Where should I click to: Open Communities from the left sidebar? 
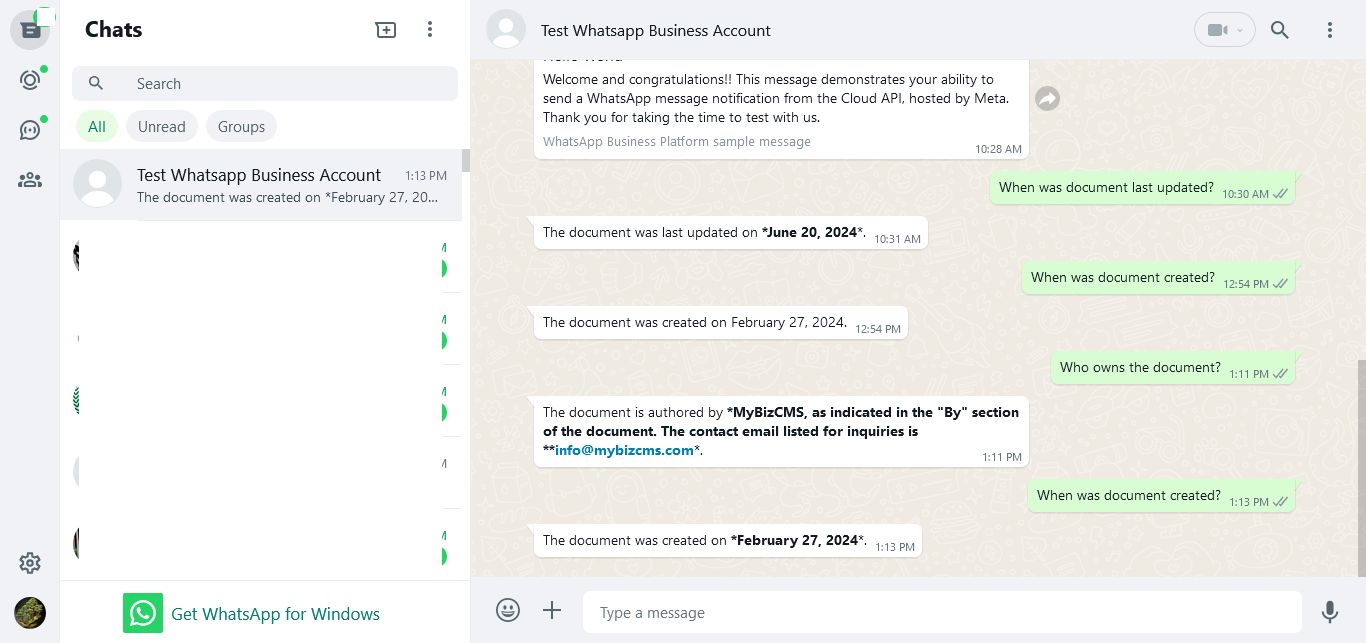click(x=30, y=180)
